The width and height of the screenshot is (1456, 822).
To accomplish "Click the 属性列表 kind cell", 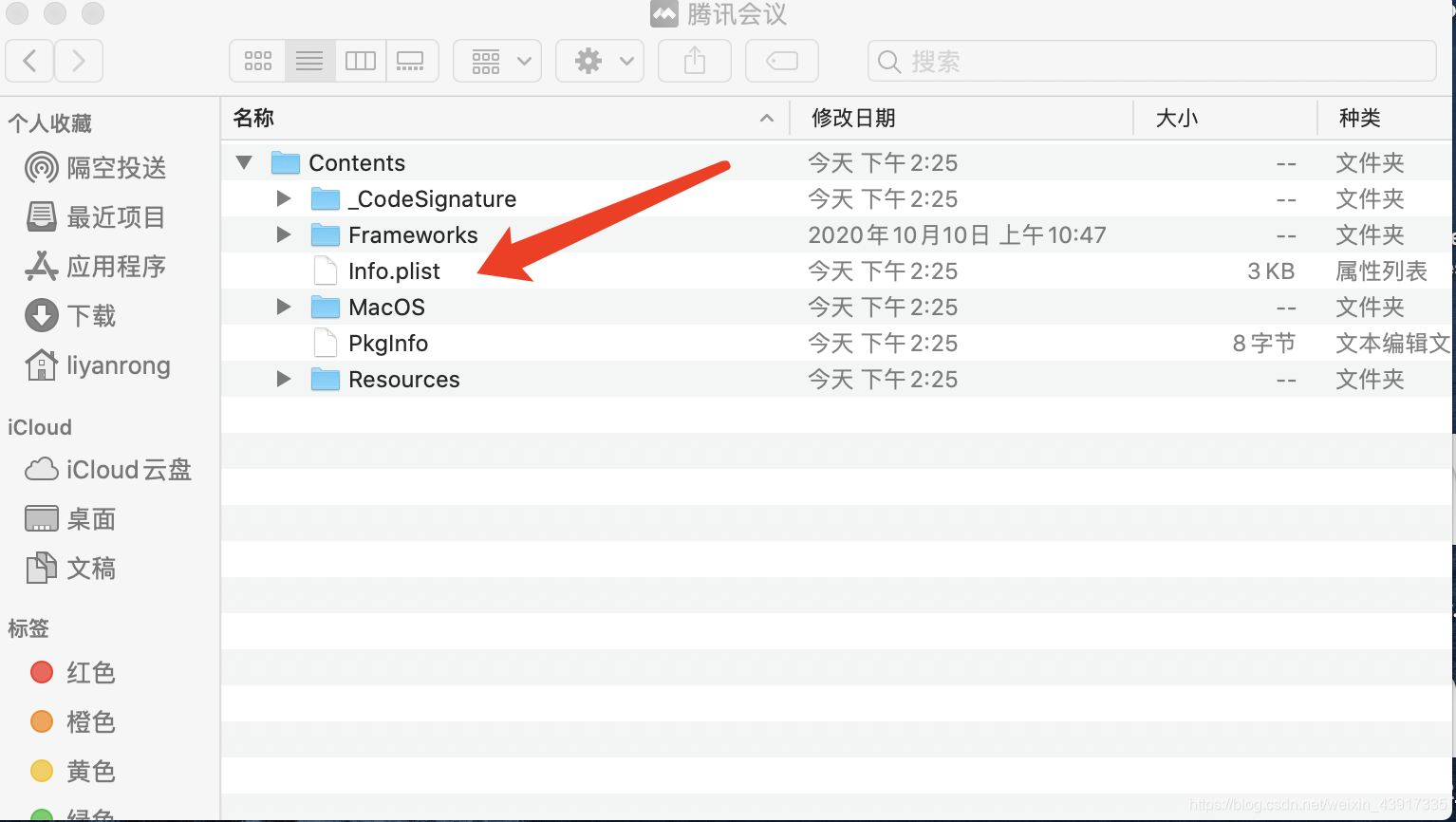I will click(x=1381, y=271).
